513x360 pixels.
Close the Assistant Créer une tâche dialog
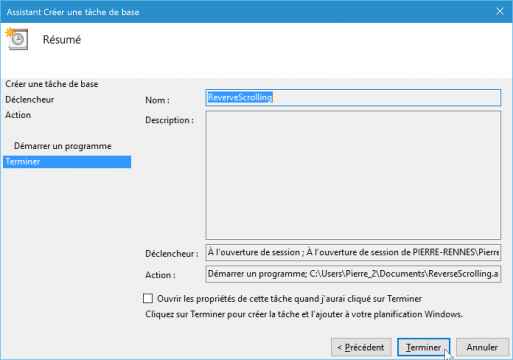[x=500, y=11]
